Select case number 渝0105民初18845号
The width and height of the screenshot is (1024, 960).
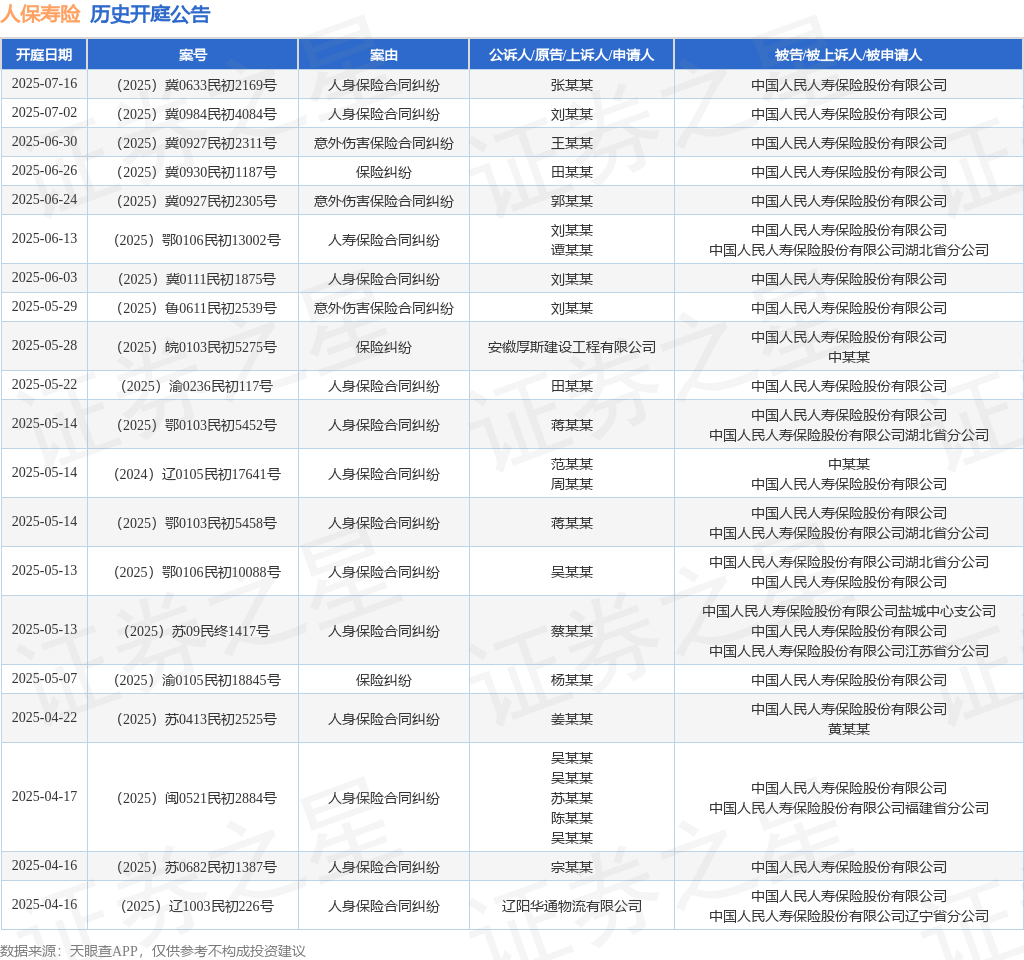[x=197, y=680]
